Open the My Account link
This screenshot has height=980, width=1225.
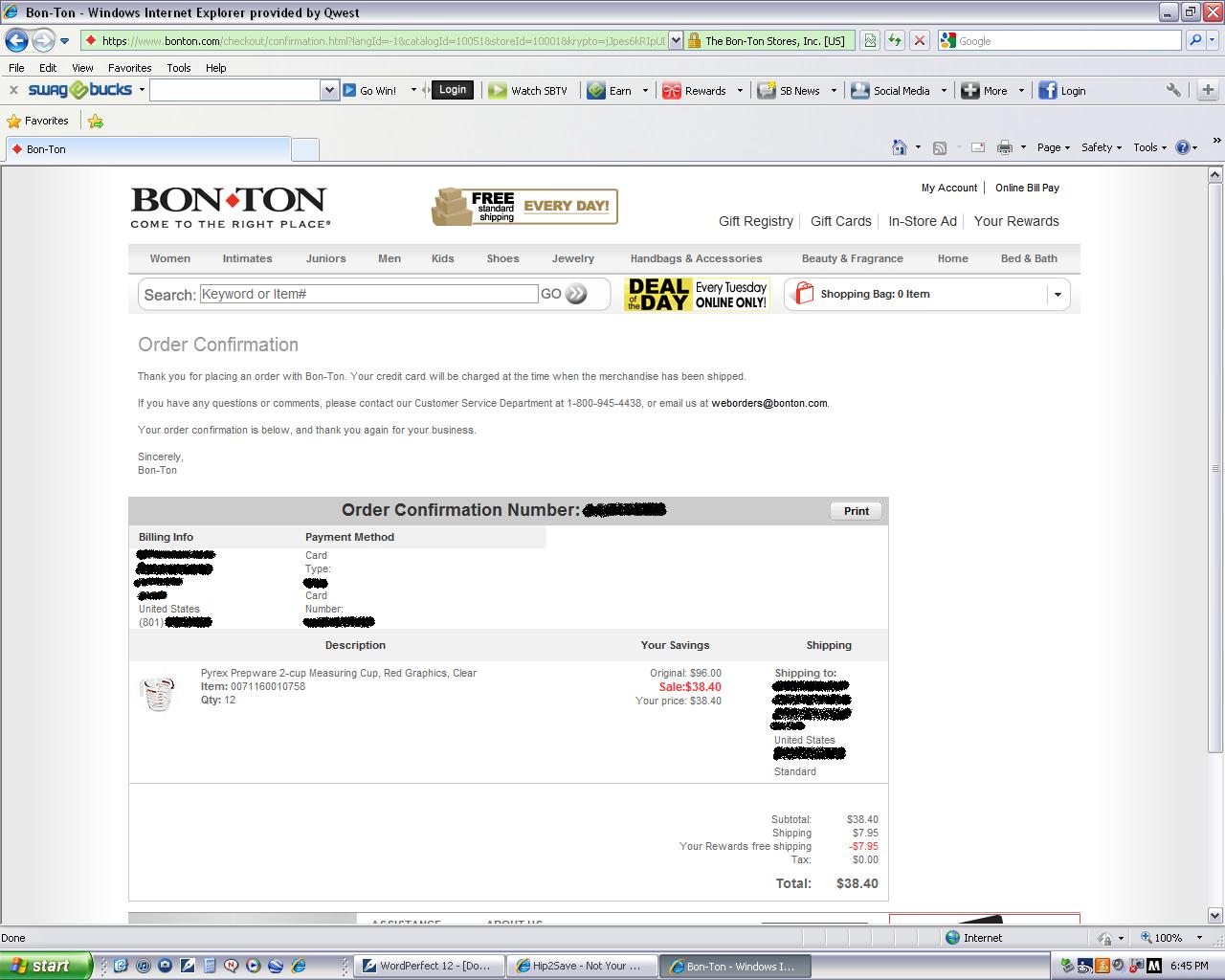pyautogui.click(x=949, y=188)
